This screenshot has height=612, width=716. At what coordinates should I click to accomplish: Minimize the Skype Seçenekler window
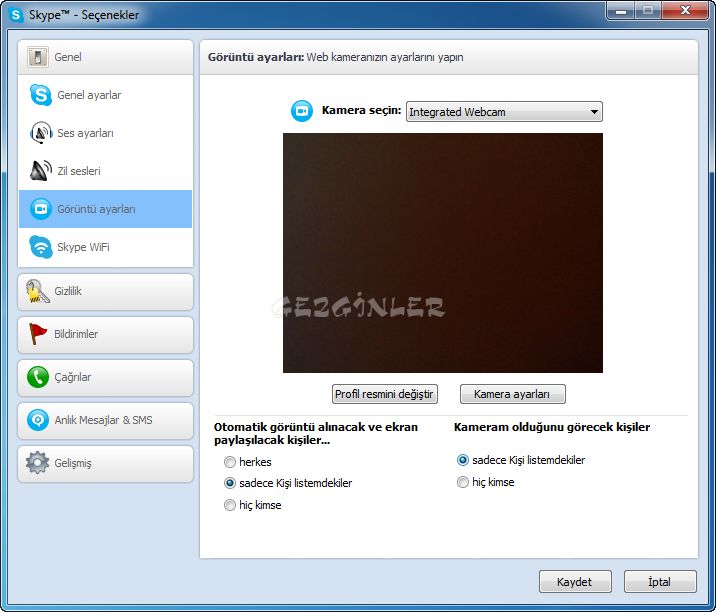click(x=621, y=10)
